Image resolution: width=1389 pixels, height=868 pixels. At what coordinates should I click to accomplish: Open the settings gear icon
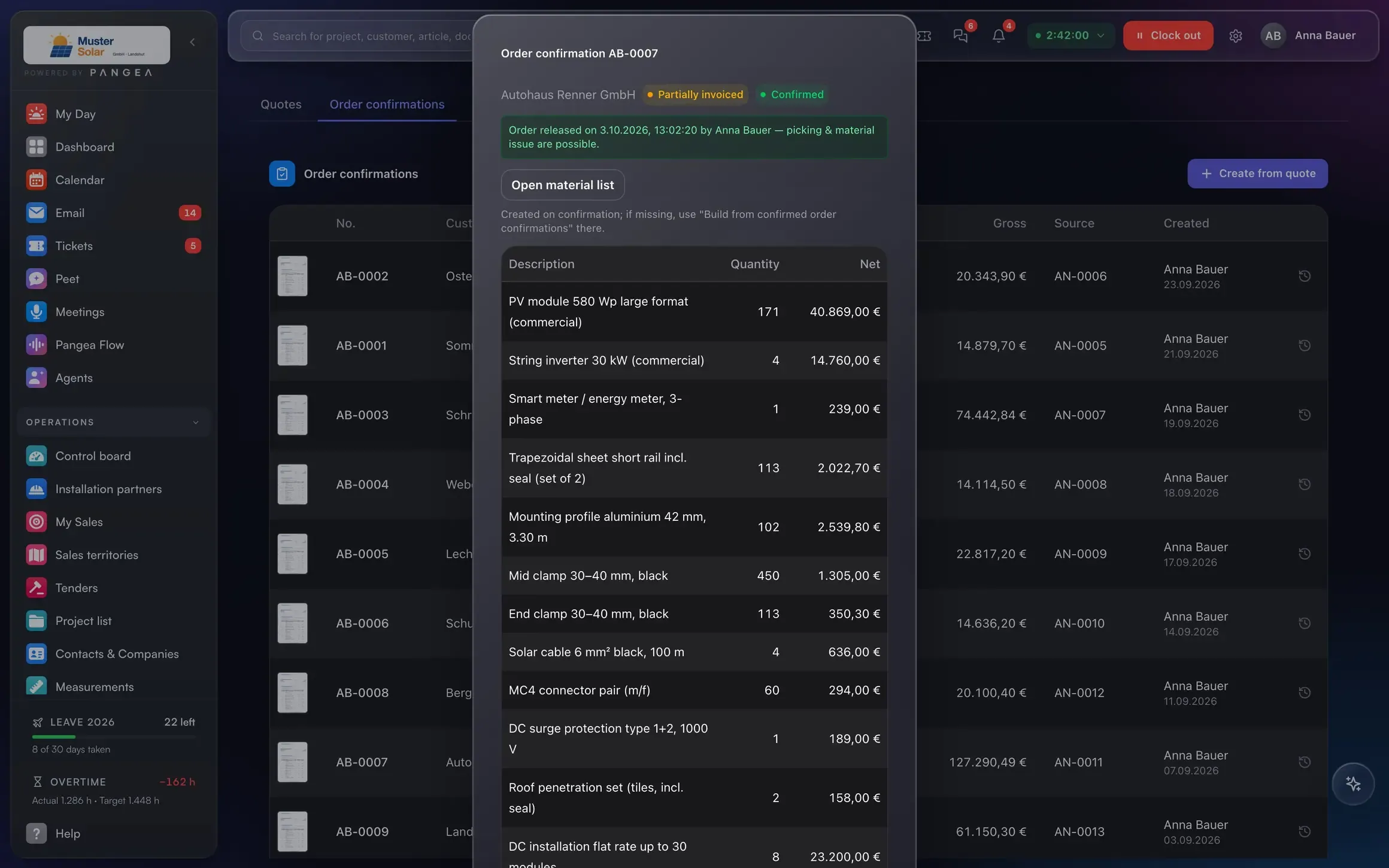pyautogui.click(x=1235, y=36)
